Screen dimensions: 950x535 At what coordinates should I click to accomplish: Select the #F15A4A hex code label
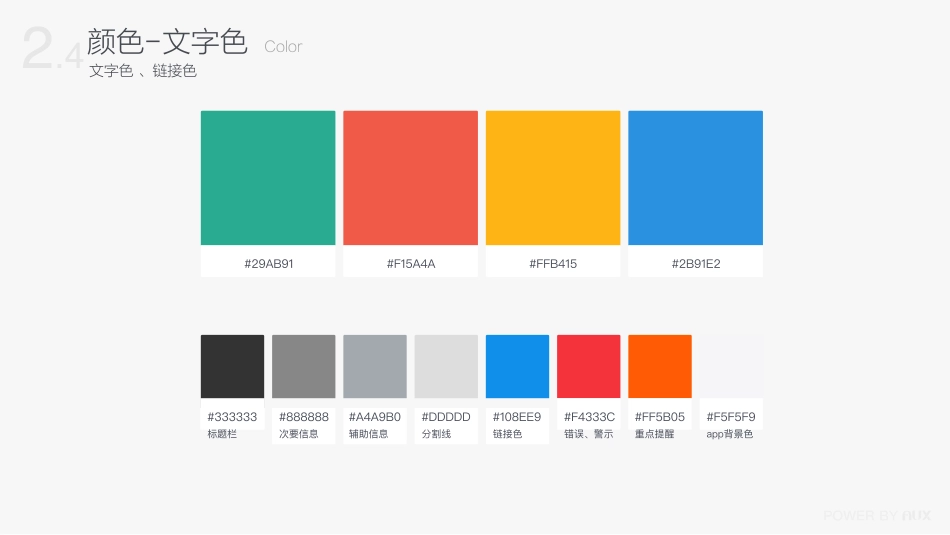point(410,264)
